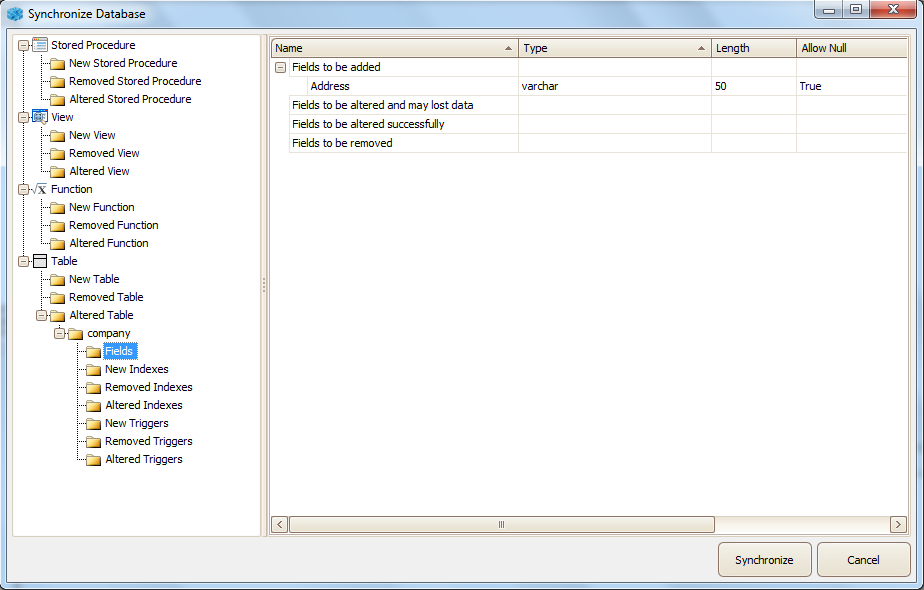Click the Length column header
This screenshot has width=924, height=590.
click(x=754, y=48)
